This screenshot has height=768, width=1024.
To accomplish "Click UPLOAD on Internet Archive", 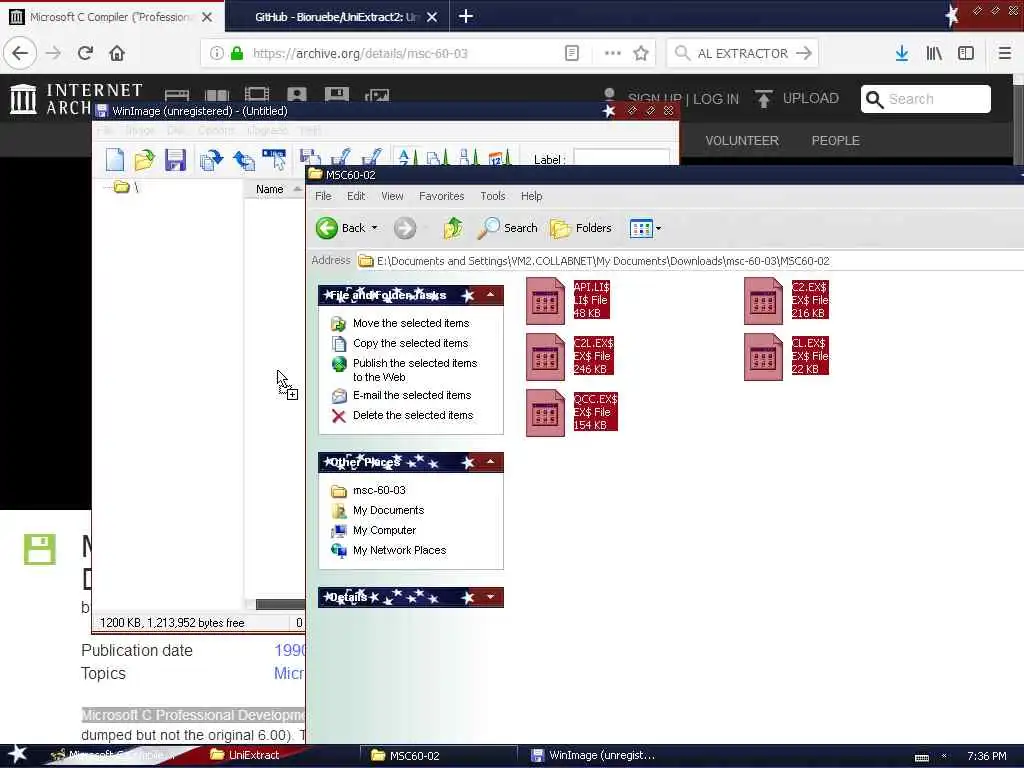I will pos(797,99).
